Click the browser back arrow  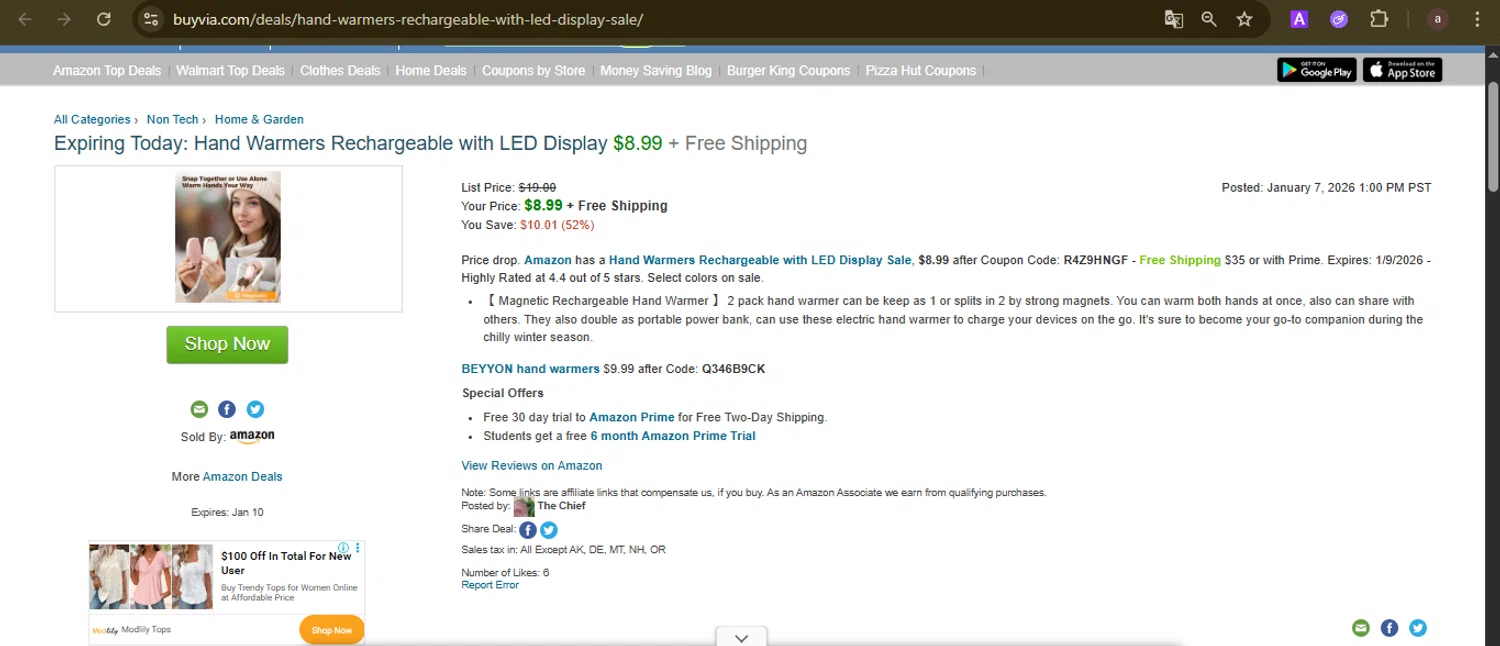[x=25, y=19]
